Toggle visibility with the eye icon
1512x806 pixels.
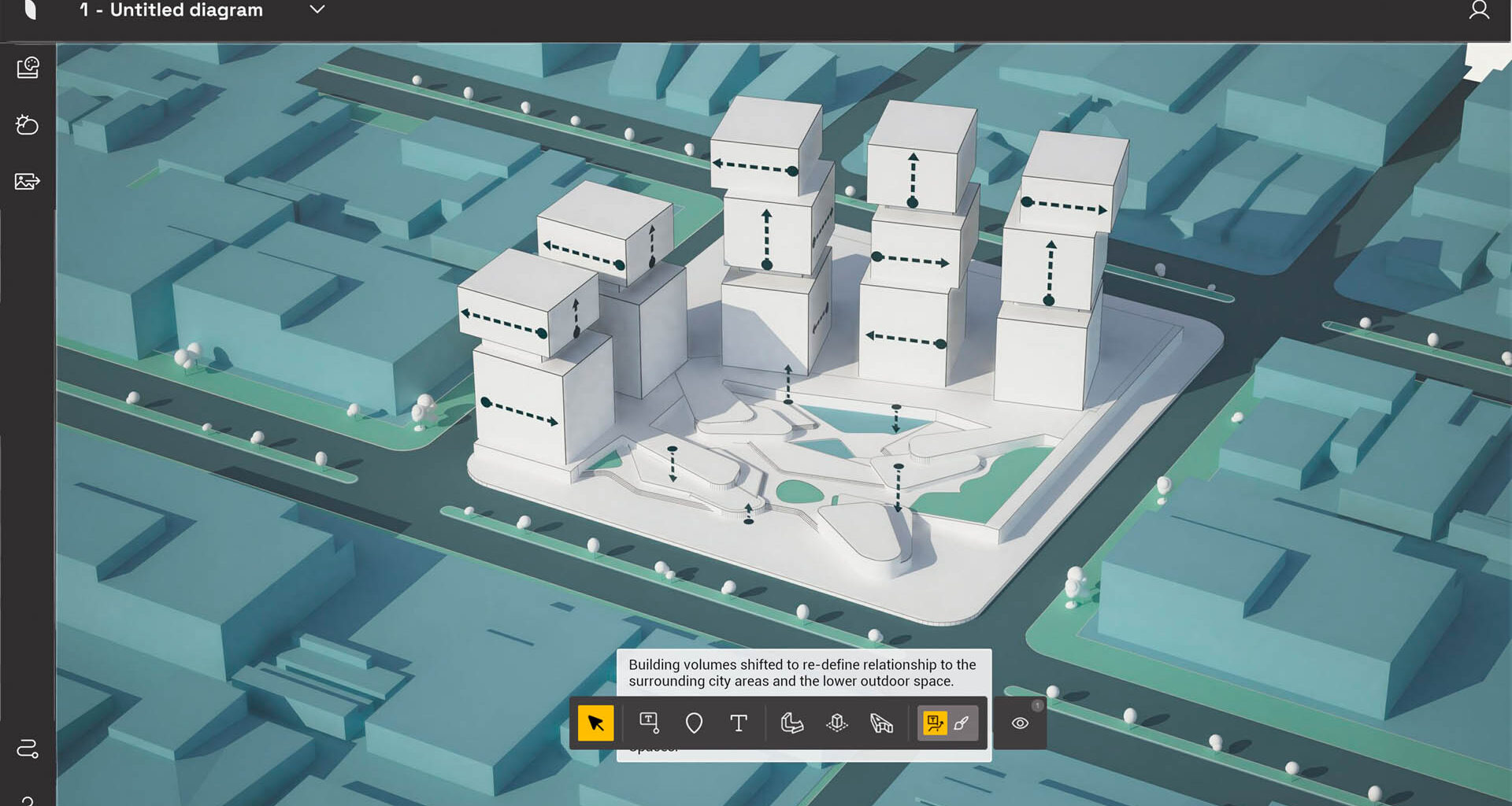(1020, 723)
